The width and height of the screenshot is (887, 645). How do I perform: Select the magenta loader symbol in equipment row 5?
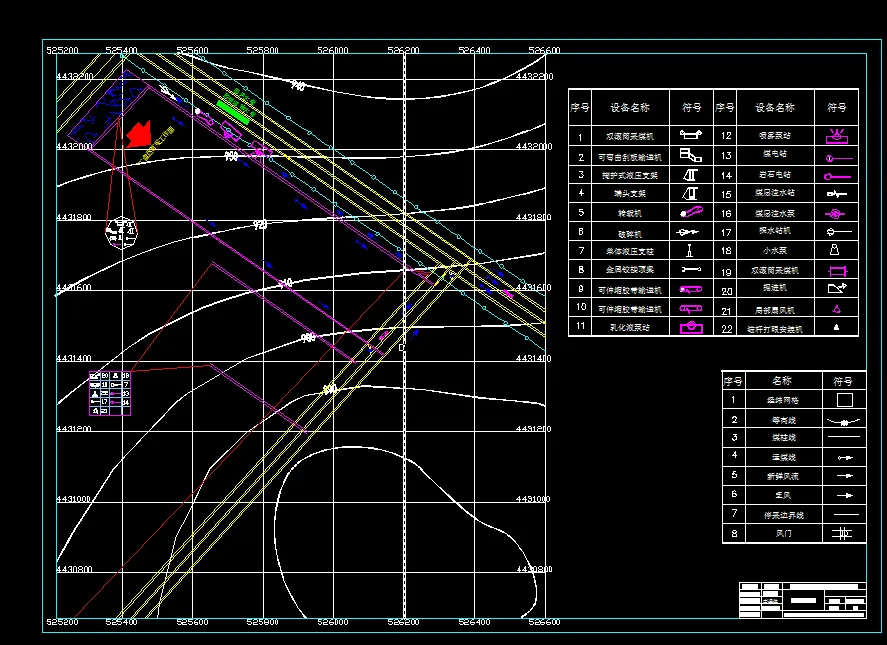pyautogui.click(x=691, y=213)
